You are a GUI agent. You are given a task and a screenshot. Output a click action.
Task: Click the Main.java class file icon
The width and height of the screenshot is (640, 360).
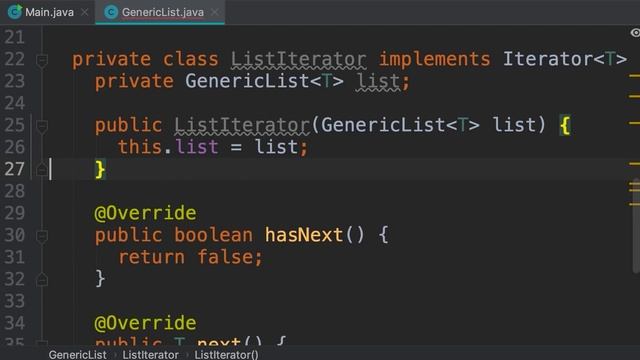[15, 12]
